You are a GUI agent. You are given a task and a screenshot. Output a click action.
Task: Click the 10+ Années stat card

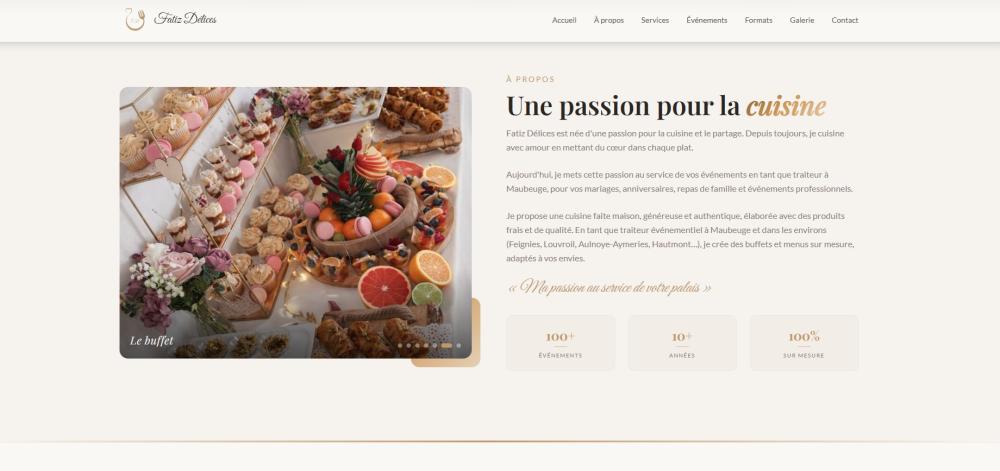pyautogui.click(x=682, y=343)
